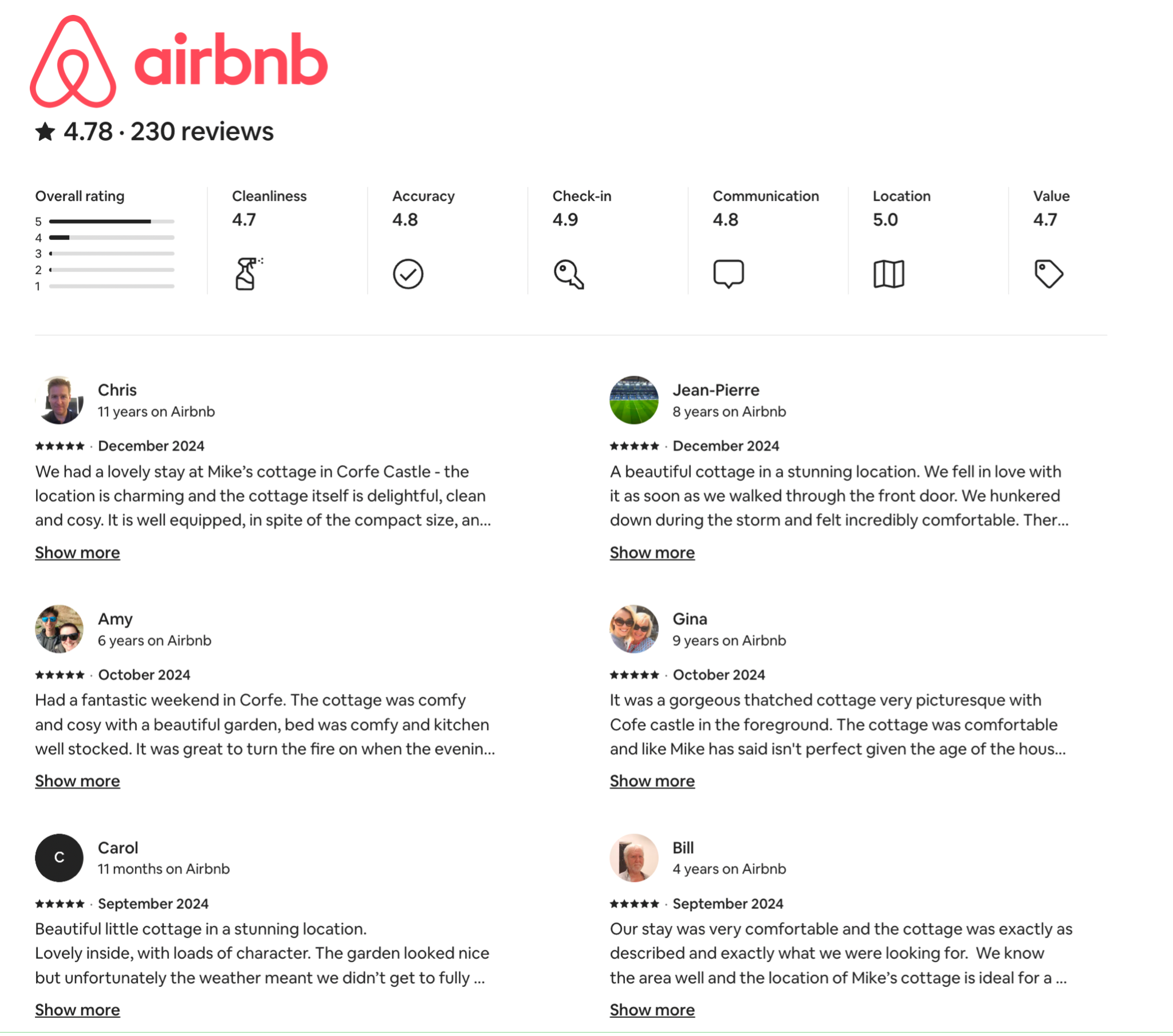The height and width of the screenshot is (1036, 1173).
Task: Click the Cleanliness spray bottle icon
Action: (249, 274)
